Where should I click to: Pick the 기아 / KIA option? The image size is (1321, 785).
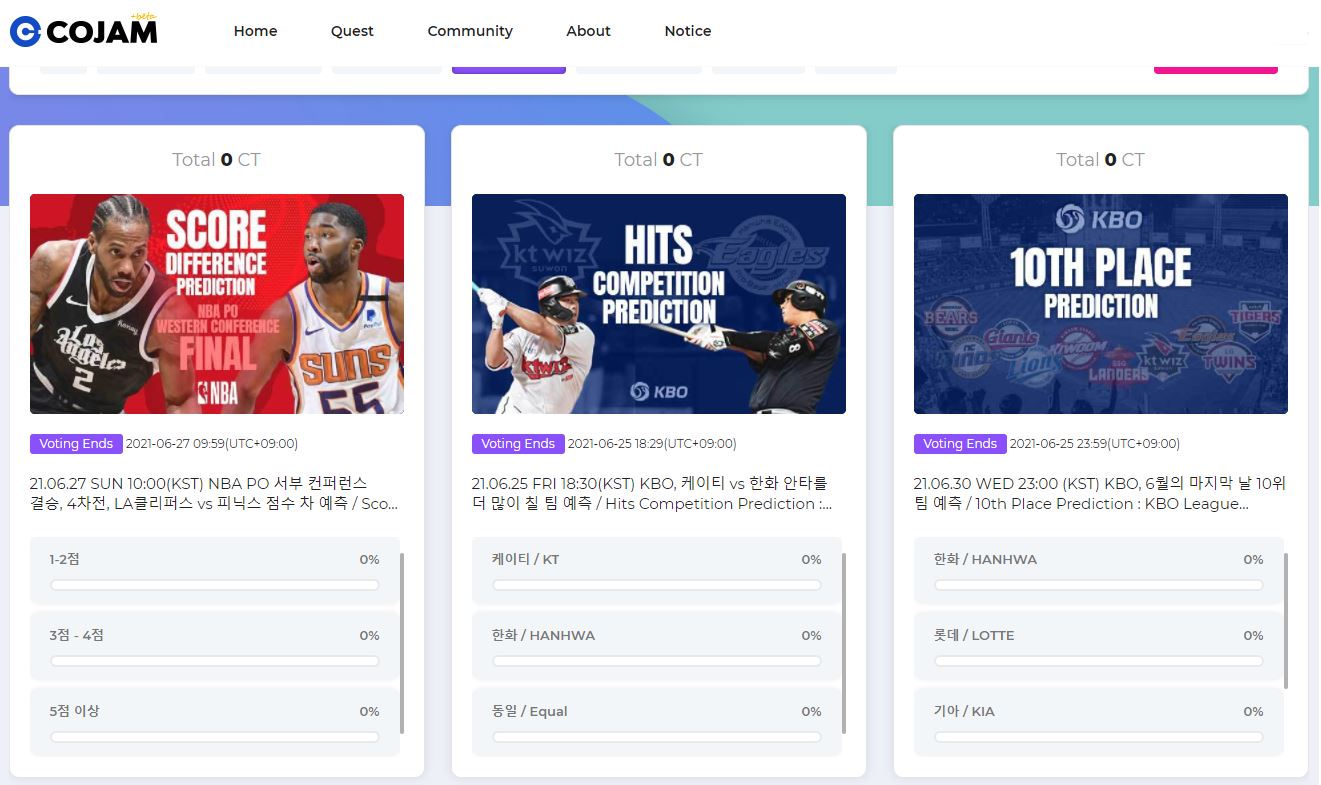(1098, 723)
